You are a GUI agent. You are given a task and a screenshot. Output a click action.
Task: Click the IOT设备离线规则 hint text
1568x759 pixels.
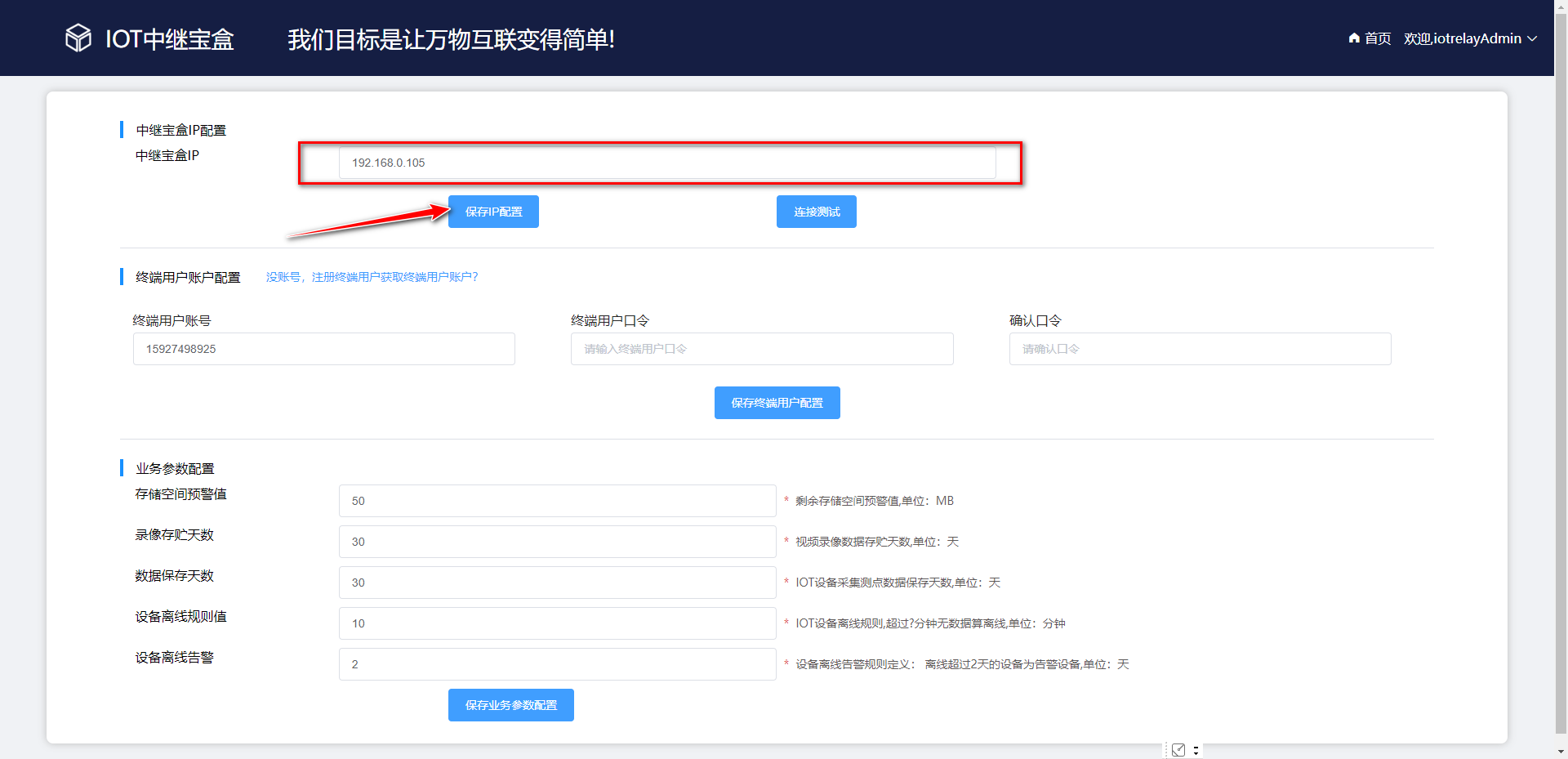[x=930, y=623]
